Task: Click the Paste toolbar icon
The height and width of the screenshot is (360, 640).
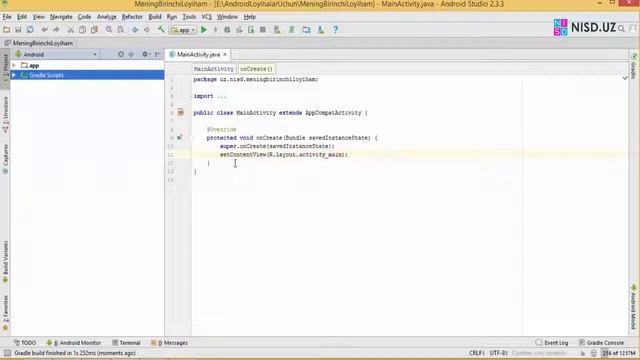Action: click(94, 30)
